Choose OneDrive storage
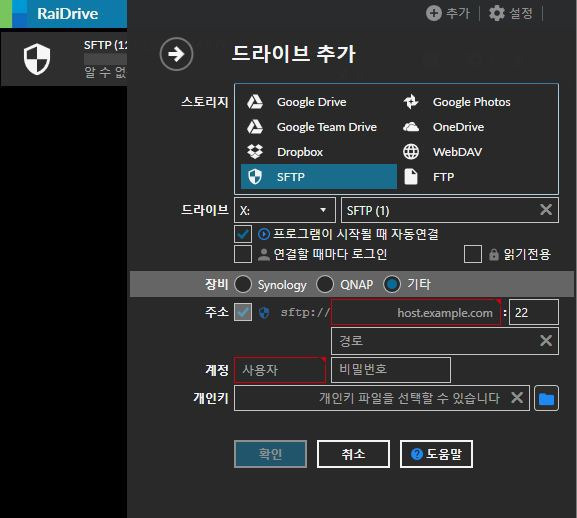 point(475,127)
